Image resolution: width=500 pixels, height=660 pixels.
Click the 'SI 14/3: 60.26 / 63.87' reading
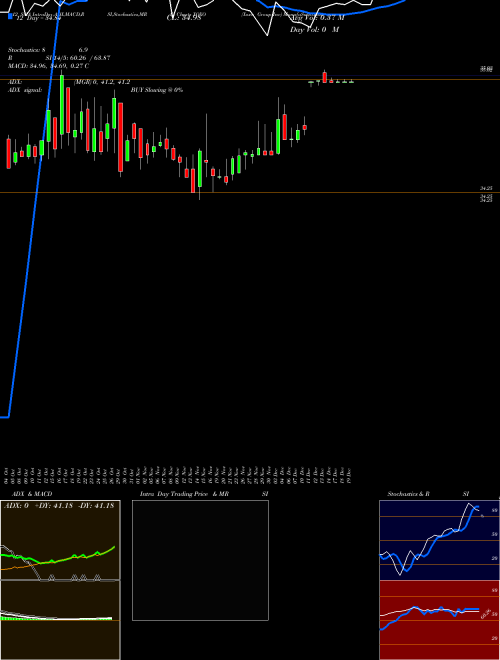78,58
